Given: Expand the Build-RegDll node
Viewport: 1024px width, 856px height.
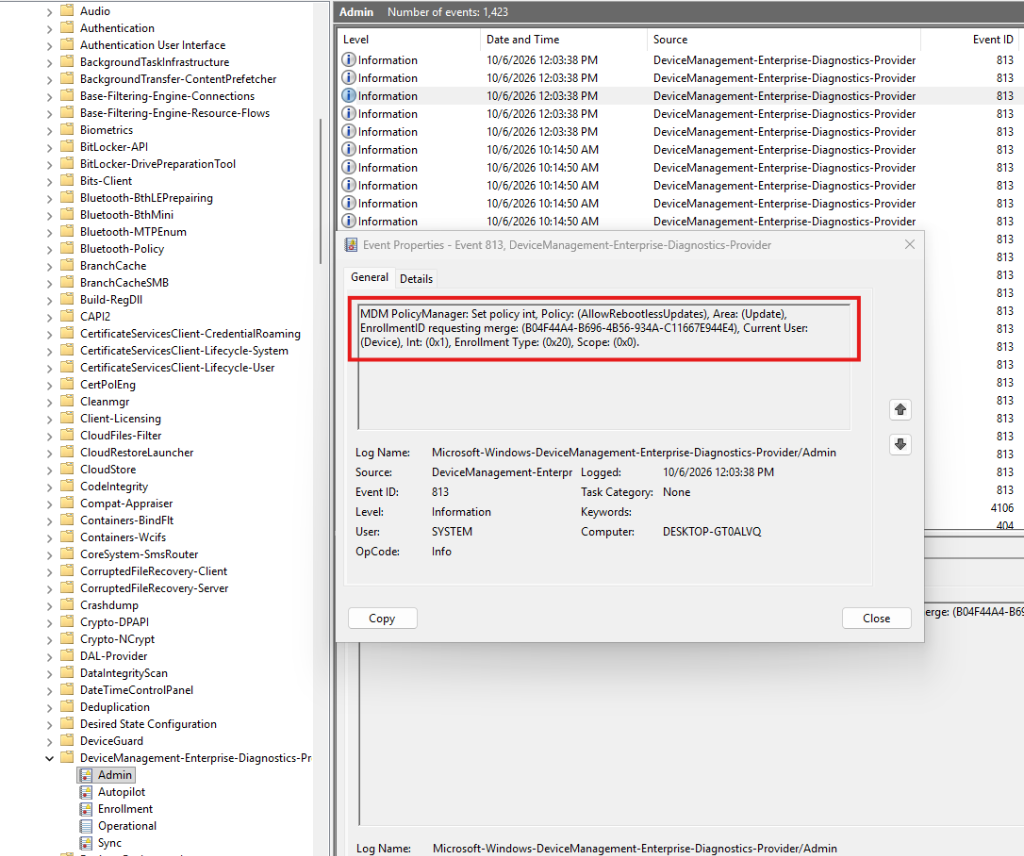Looking at the screenshot, I should tap(50, 300).
